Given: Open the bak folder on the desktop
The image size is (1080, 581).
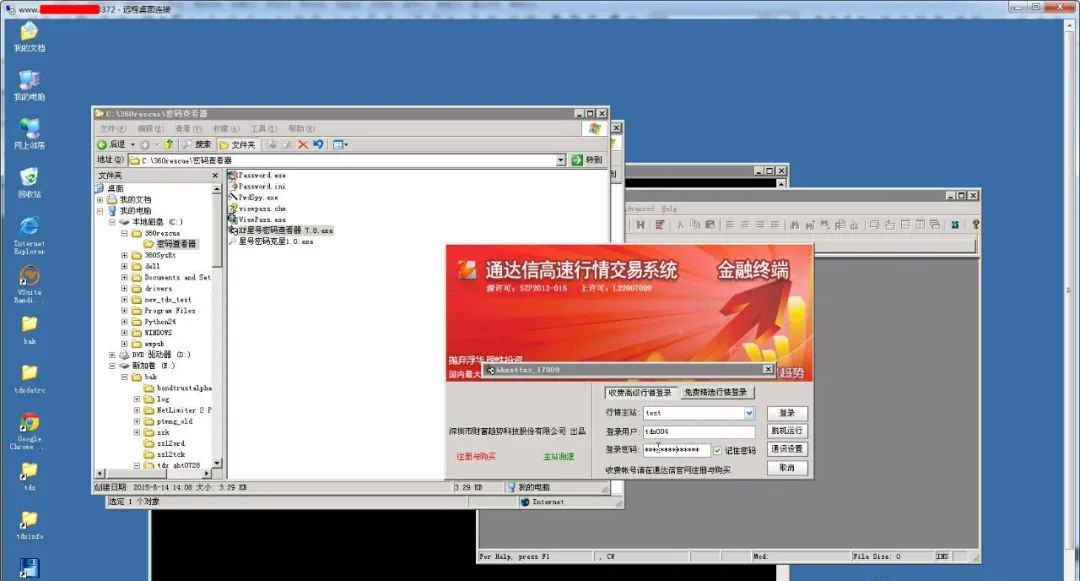Looking at the screenshot, I should click(x=29, y=329).
